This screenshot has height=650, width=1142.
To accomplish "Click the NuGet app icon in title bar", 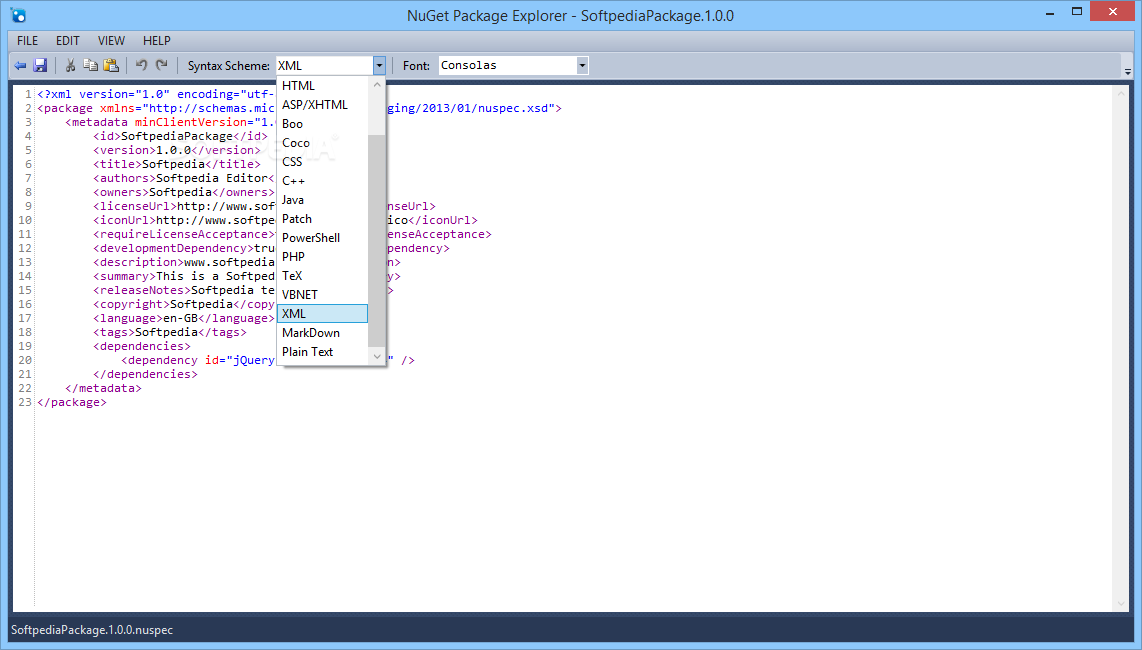I will [x=18, y=15].
